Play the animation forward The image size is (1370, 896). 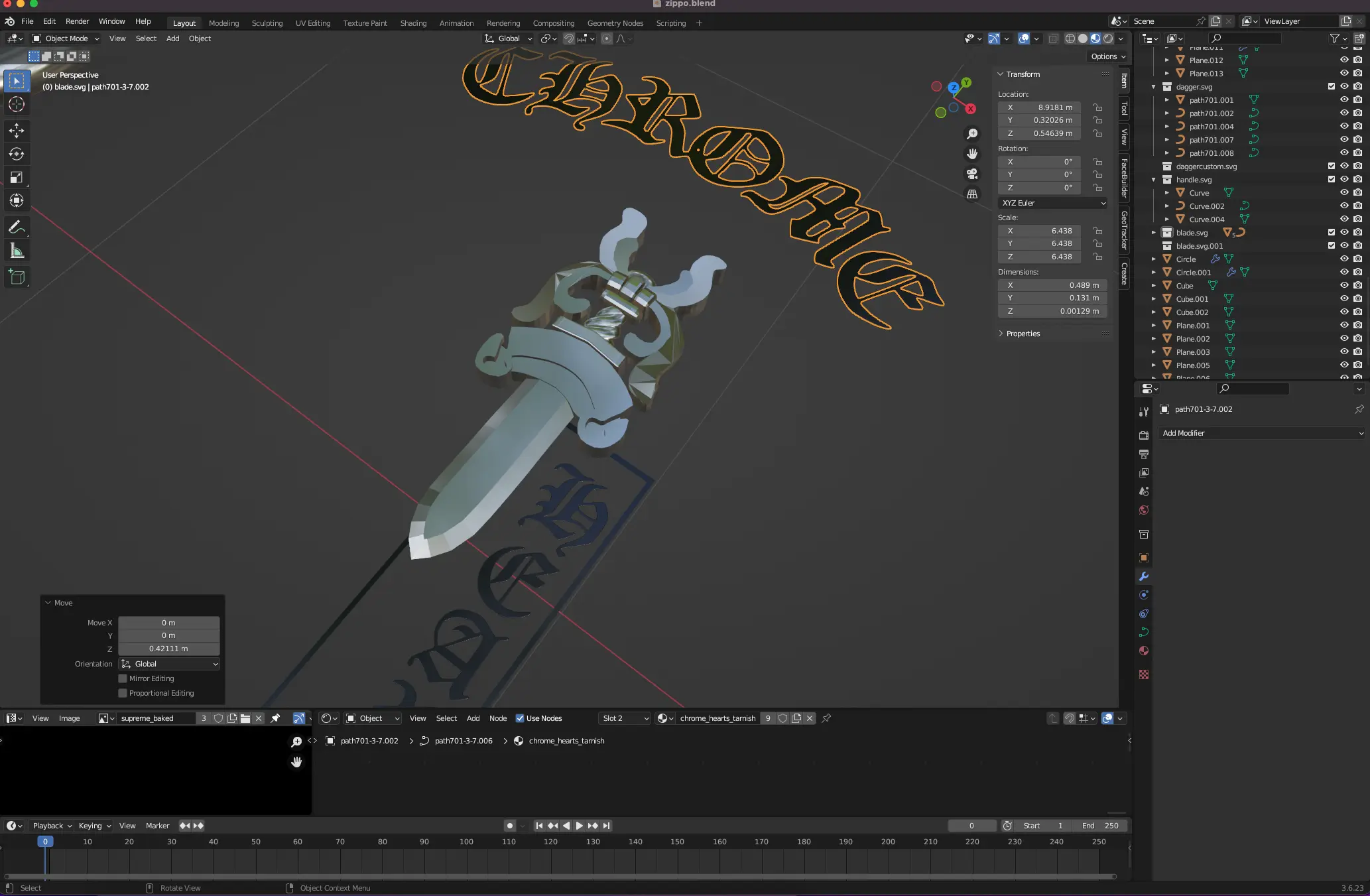coord(580,826)
